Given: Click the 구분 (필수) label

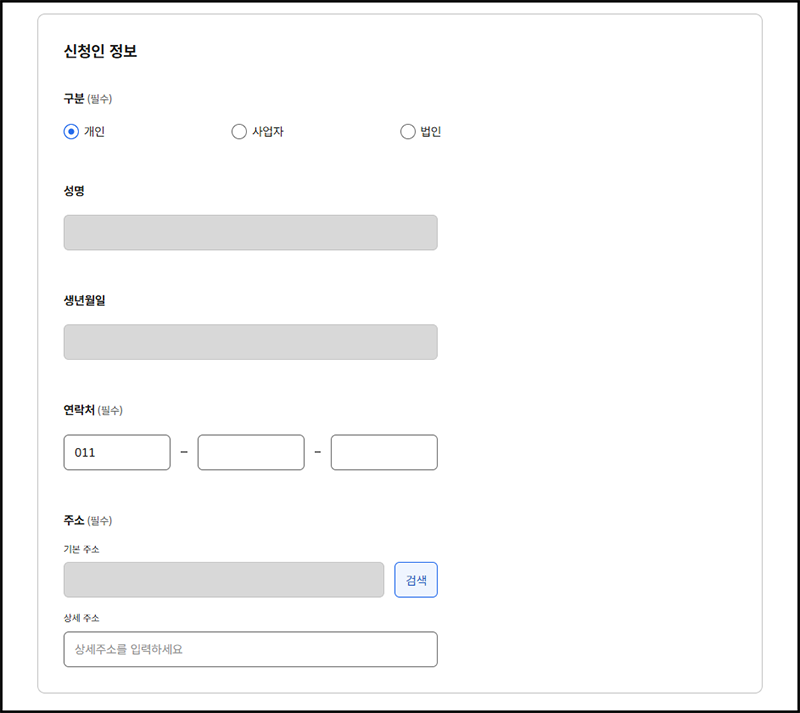Looking at the screenshot, I should (88, 99).
